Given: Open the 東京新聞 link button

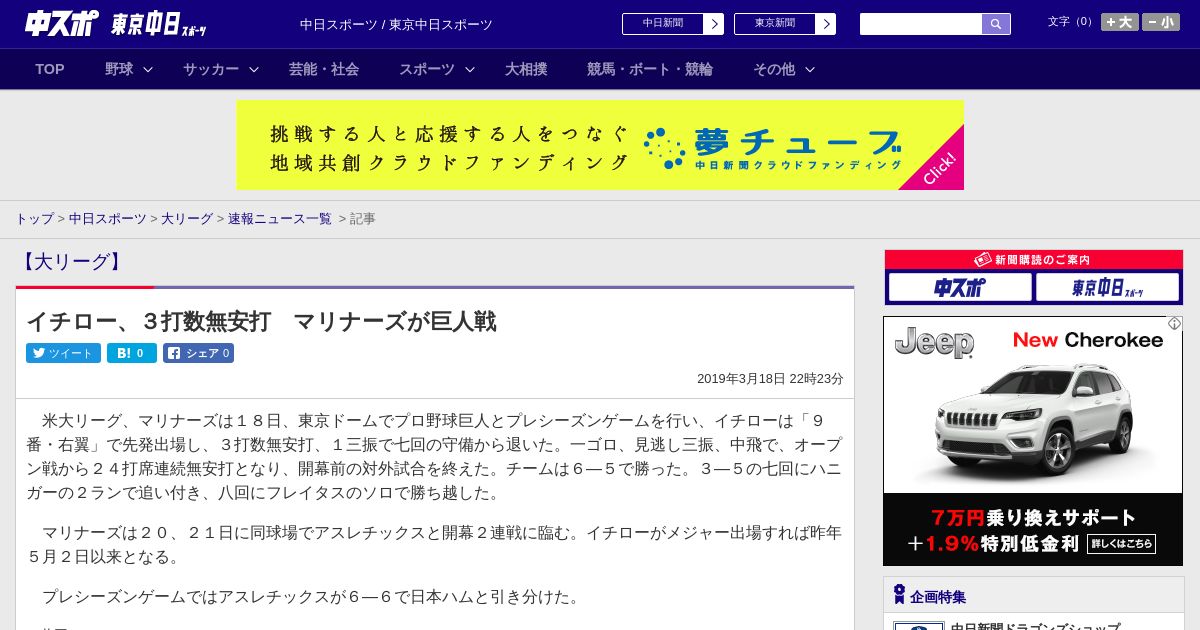Looking at the screenshot, I should coord(775,24).
